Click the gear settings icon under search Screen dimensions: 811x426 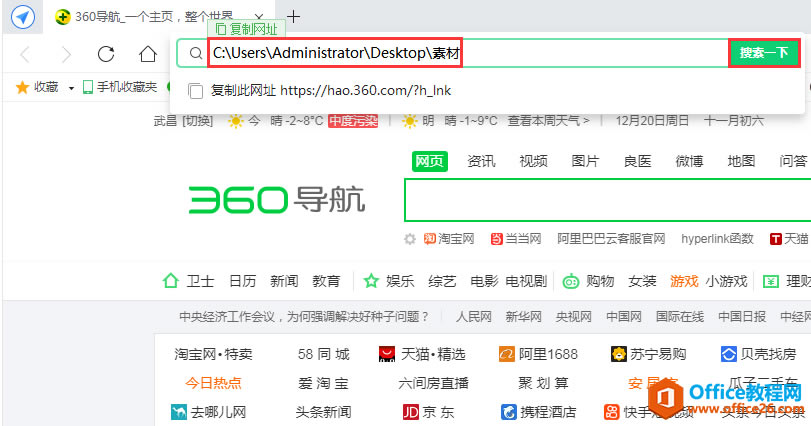pyautogui.click(x=410, y=239)
